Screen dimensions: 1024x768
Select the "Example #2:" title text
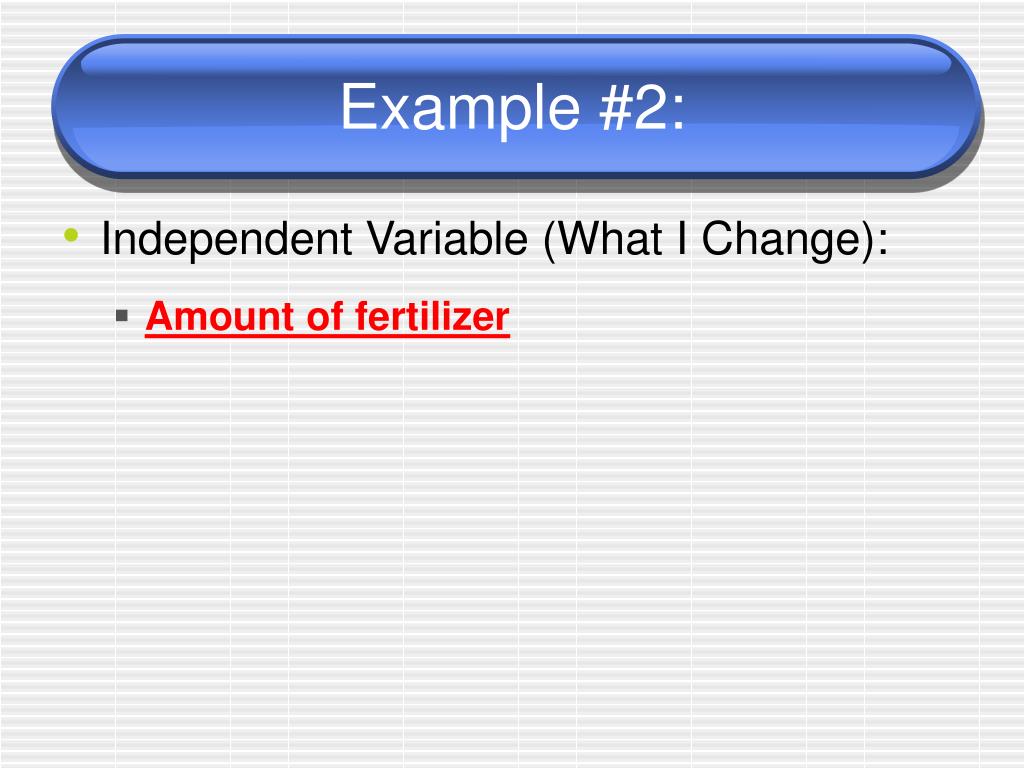point(513,107)
